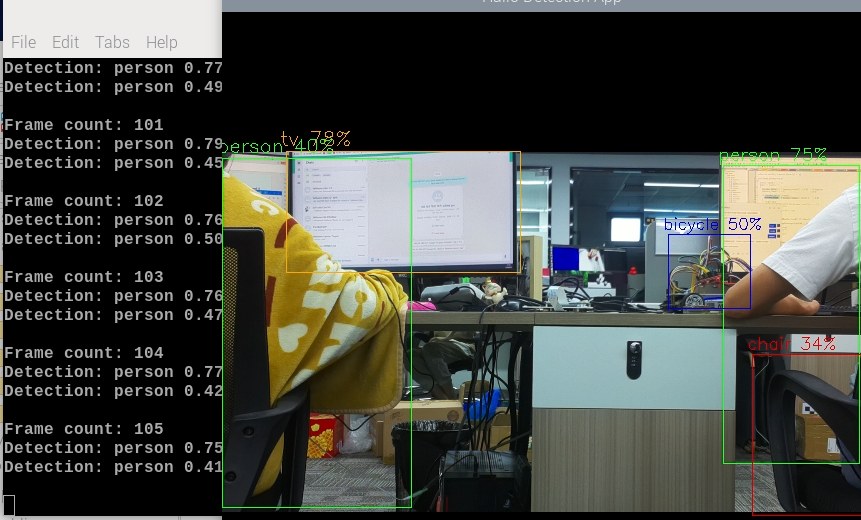The image size is (861, 520).
Task: Open the Tabs menu in the terminal
Action: click(x=112, y=42)
